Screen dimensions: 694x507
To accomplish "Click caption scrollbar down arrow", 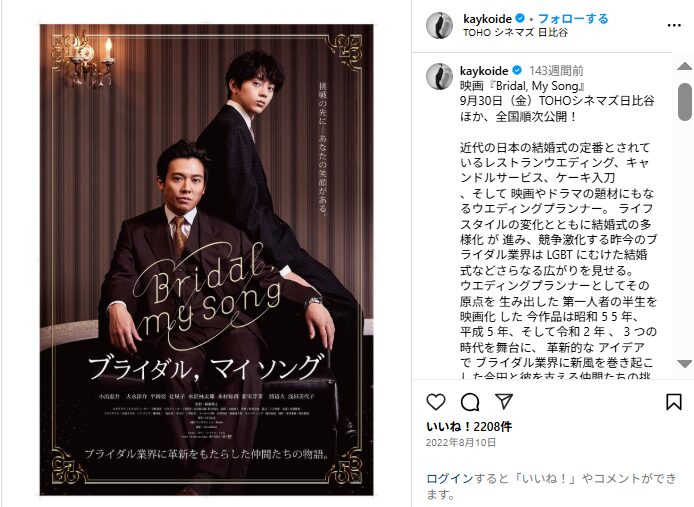I will pos(684,364).
